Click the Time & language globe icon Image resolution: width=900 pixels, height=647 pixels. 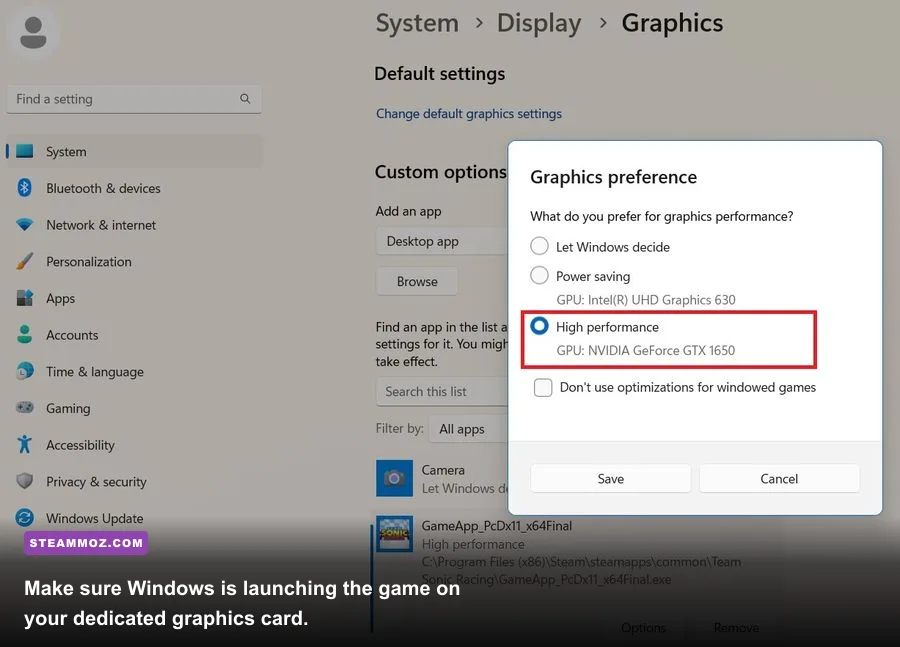click(x=25, y=371)
